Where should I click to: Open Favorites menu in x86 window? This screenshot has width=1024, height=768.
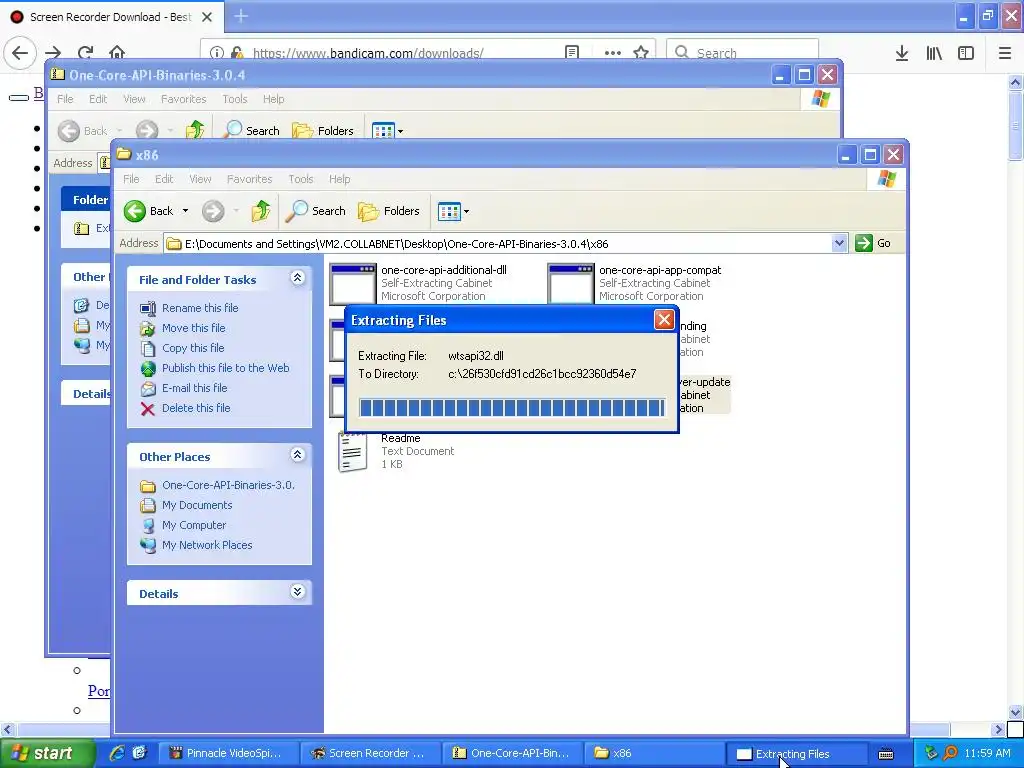(x=249, y=179)
